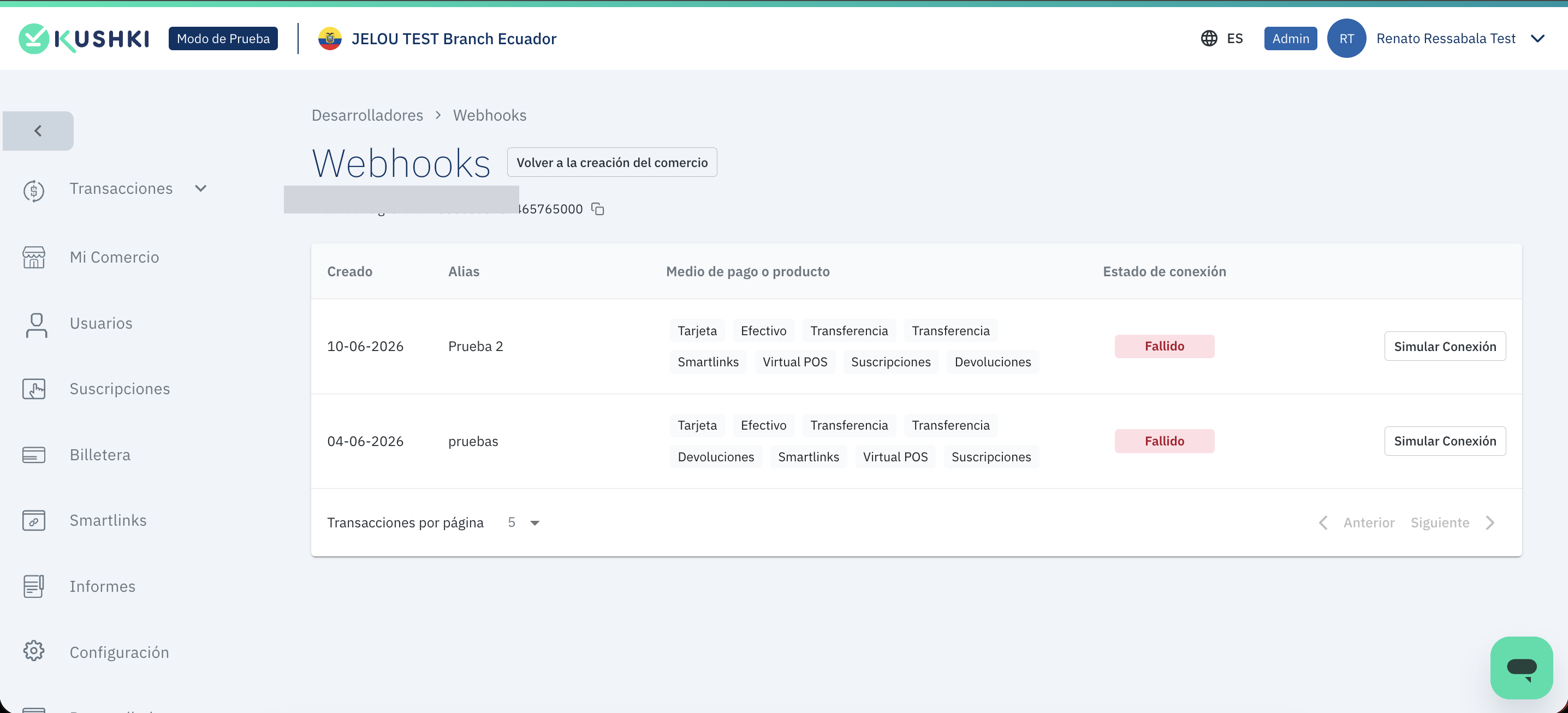Open the user account dropdown arrow

[1537, 38]
